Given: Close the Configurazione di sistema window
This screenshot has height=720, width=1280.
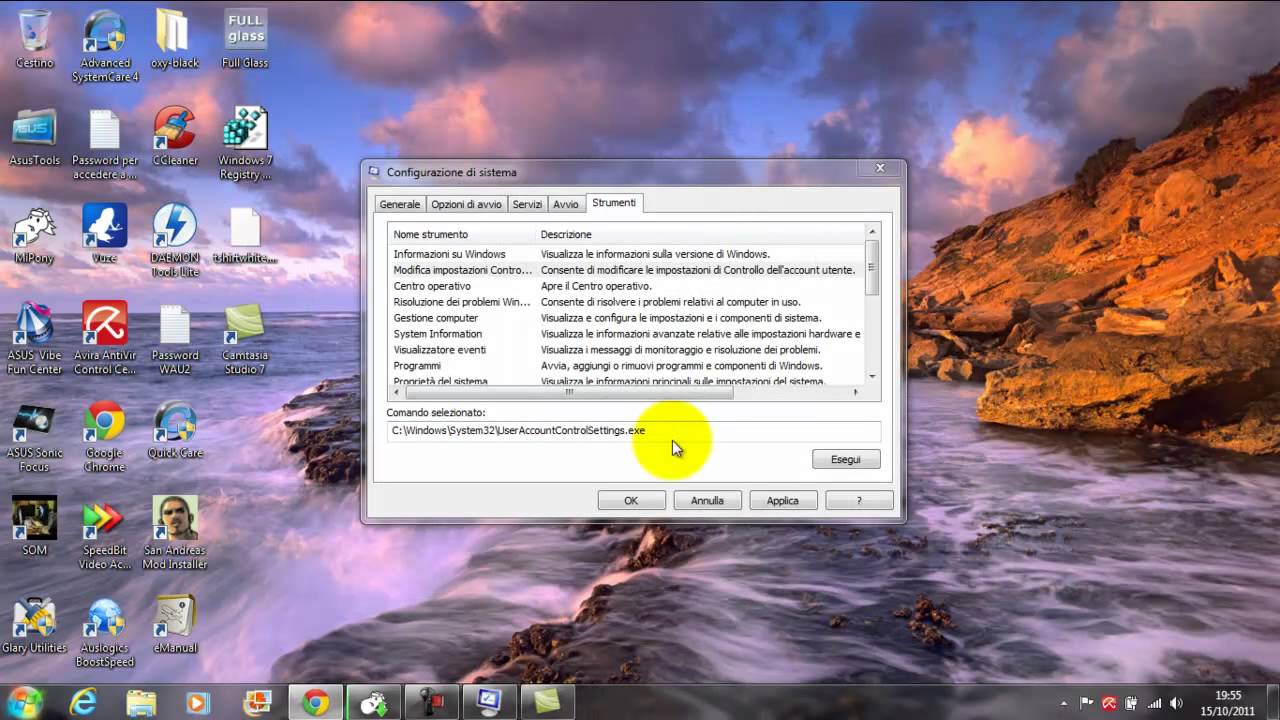Looking at the screenshot, I should [x=880, y=168].
